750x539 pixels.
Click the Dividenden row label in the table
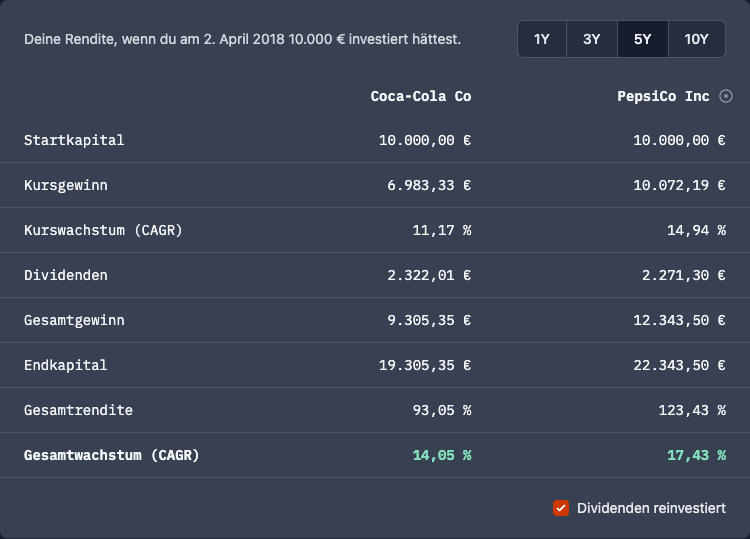pyautogui.click(x=66, y=275)
